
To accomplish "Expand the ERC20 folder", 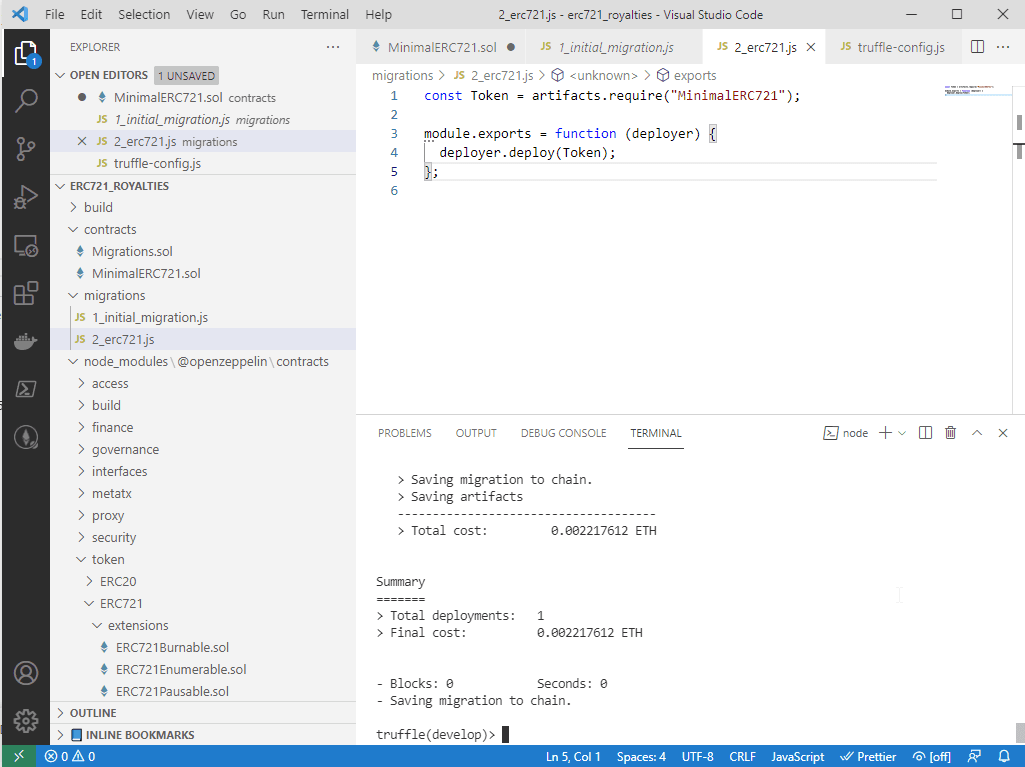I will [89, 581].
